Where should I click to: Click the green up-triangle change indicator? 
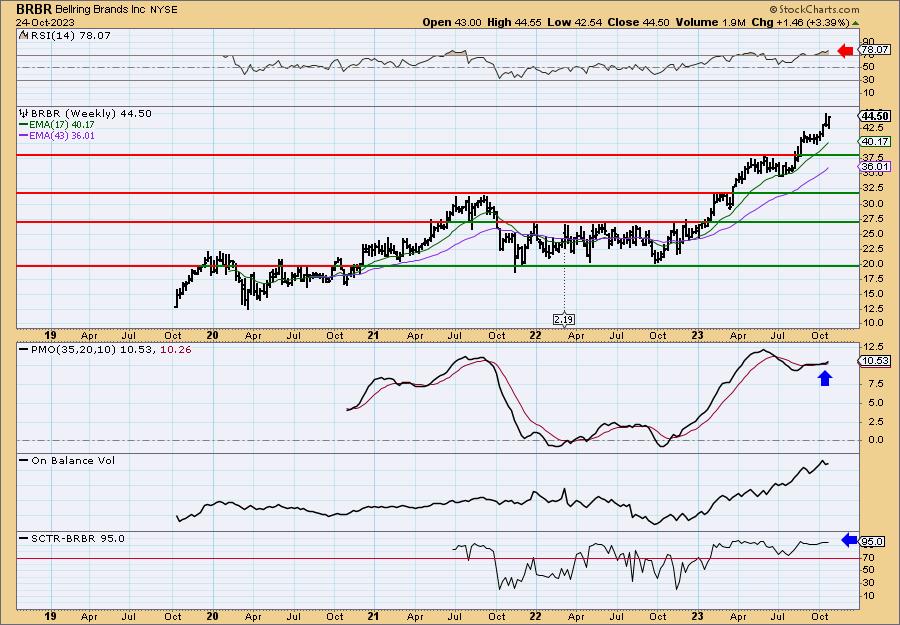(x=855, y=23)
